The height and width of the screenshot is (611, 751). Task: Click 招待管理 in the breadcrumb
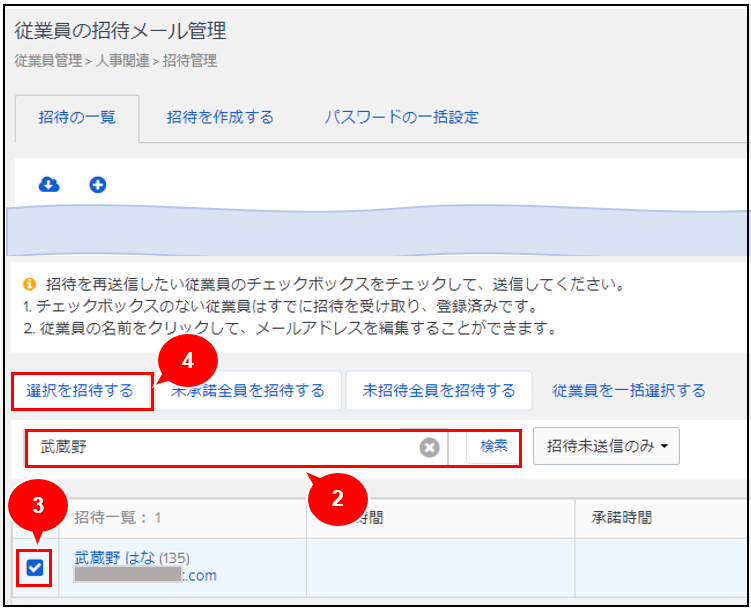coord(190,61)
